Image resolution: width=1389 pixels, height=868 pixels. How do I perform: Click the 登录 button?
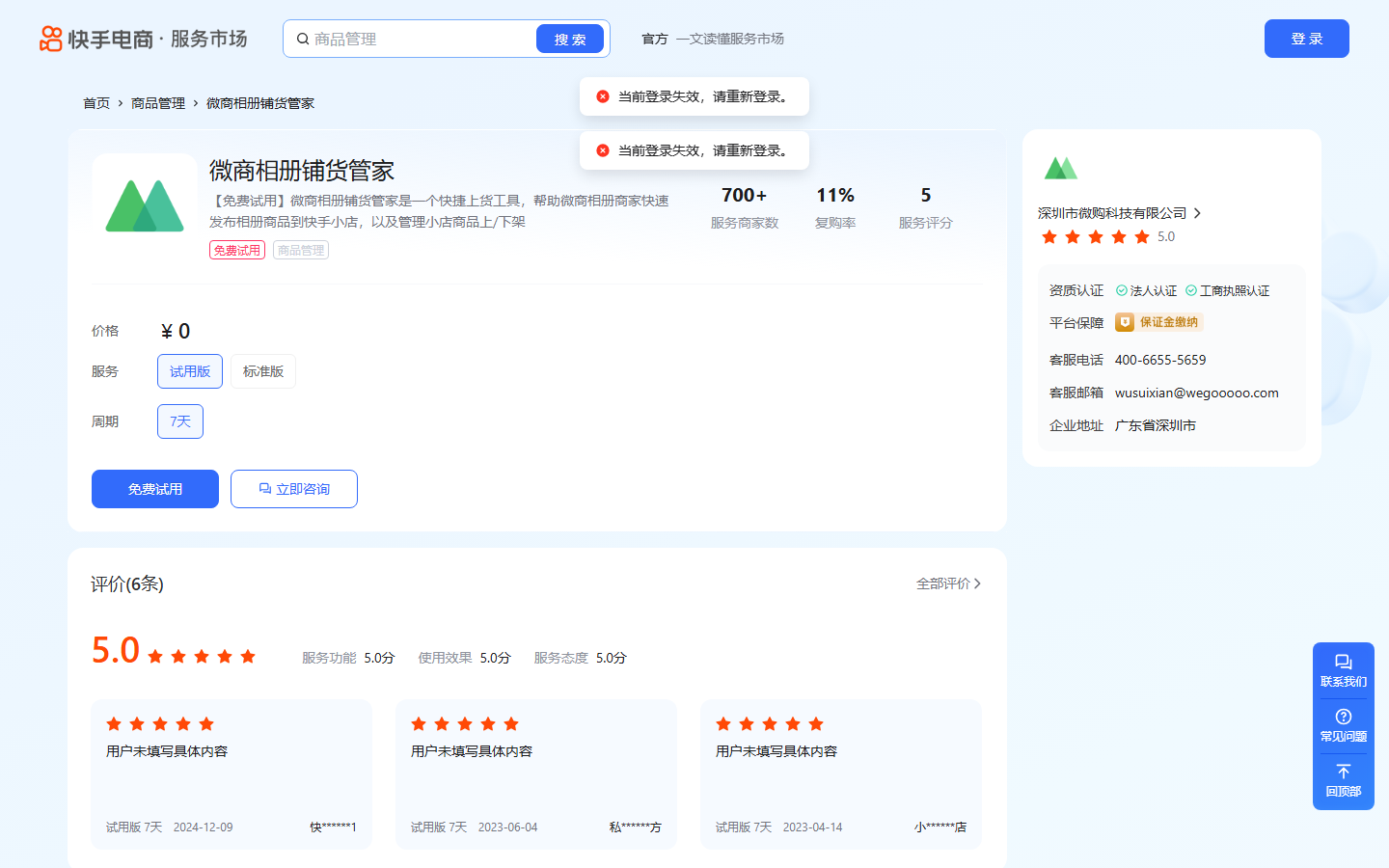tap(1307, 39)
